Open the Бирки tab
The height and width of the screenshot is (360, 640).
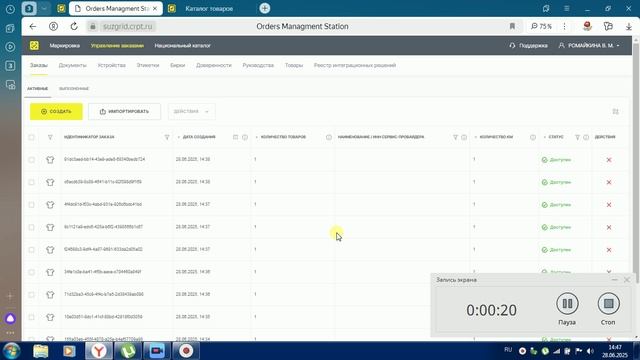click(178, 65)
